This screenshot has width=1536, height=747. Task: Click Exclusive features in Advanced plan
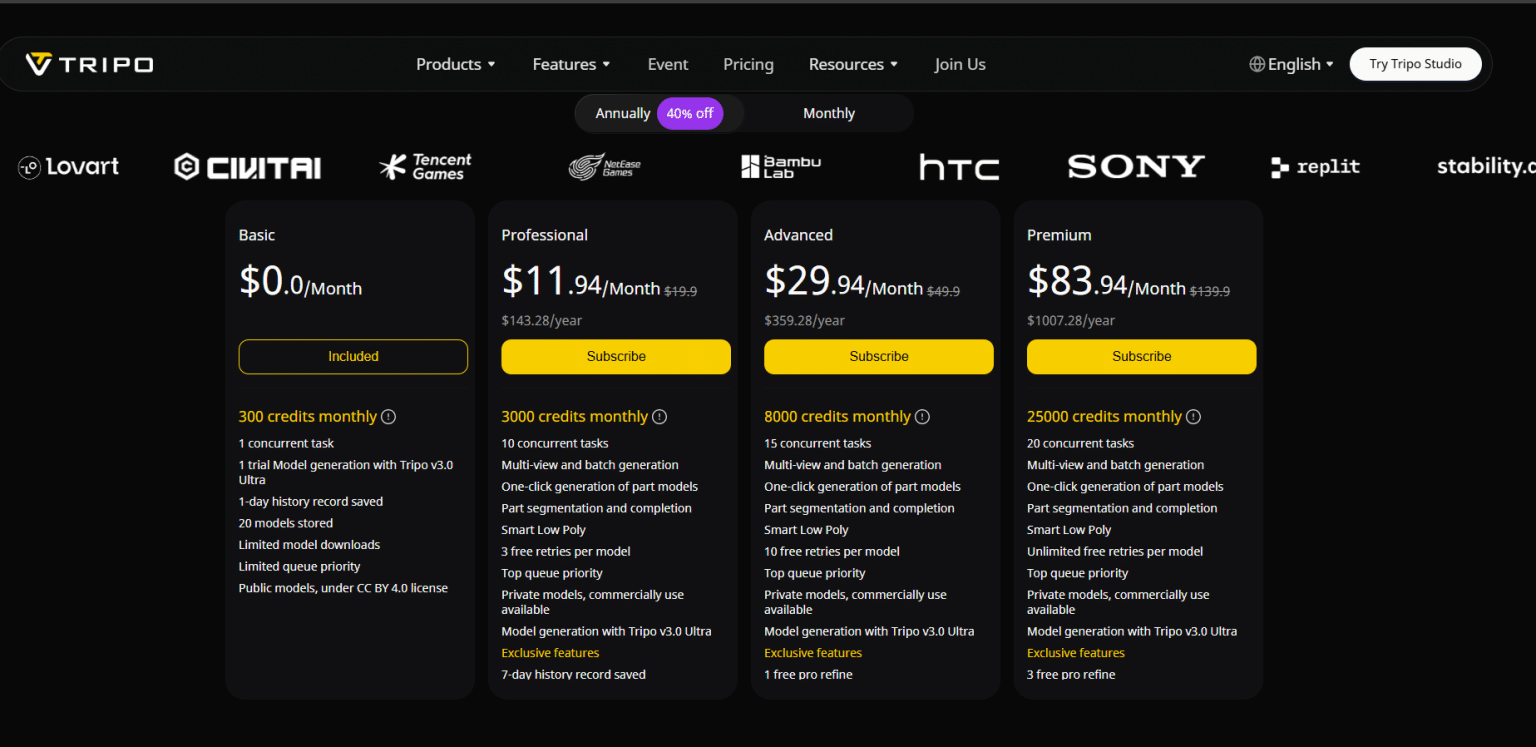813,653
